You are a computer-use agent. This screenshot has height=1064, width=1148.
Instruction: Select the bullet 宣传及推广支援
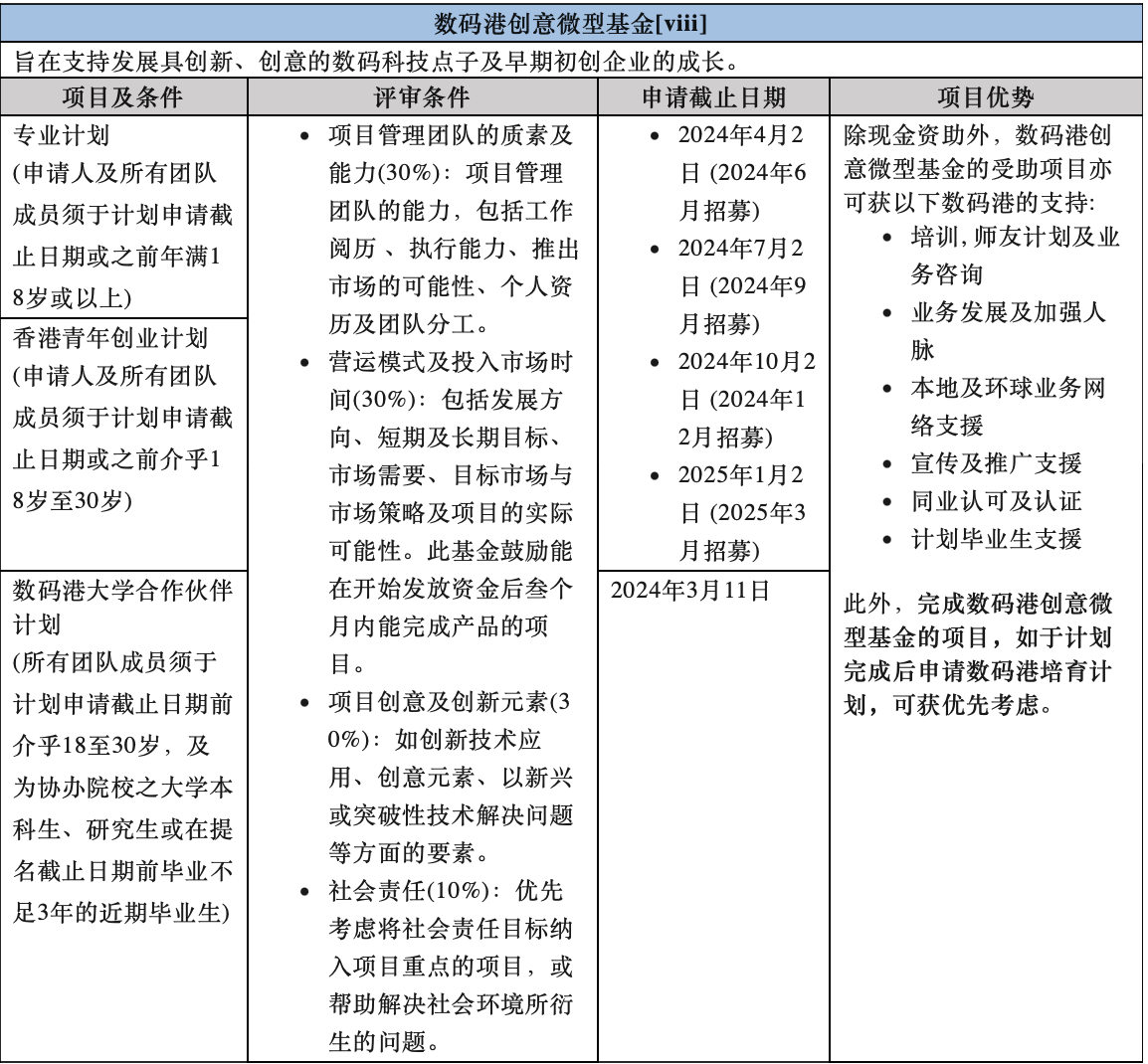(996, 463)
